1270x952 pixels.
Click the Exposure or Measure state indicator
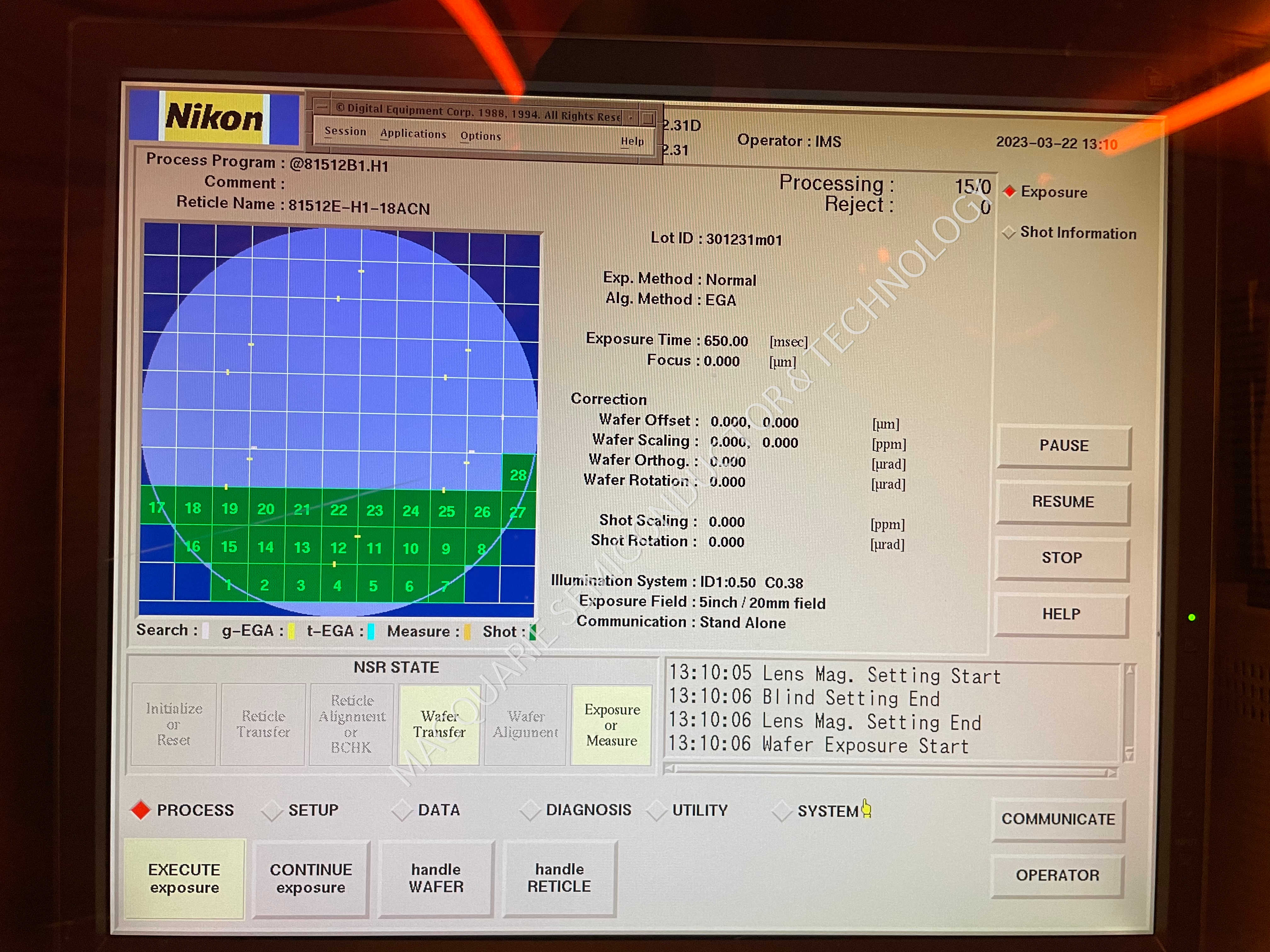pyautogui.click(x=611, y=725)
